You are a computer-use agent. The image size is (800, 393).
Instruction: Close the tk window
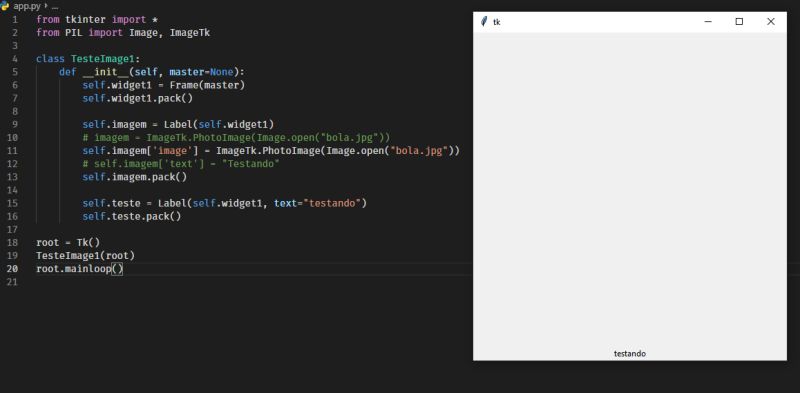click(770, 21)
